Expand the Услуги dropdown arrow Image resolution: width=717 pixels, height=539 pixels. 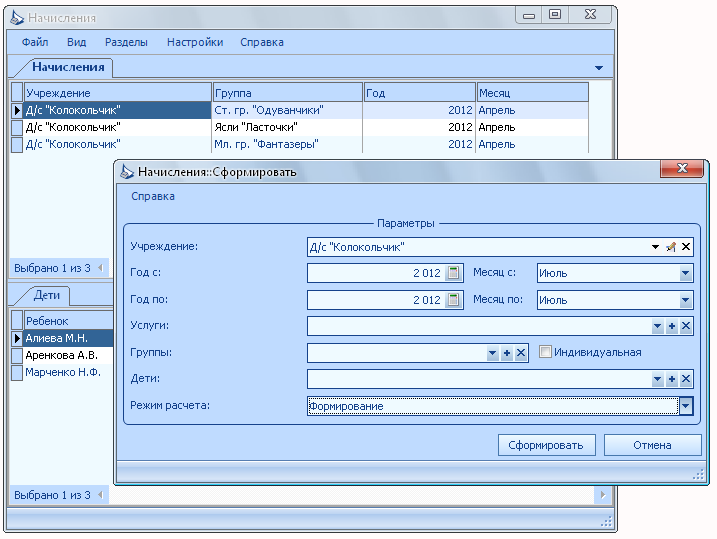point(658,326)
